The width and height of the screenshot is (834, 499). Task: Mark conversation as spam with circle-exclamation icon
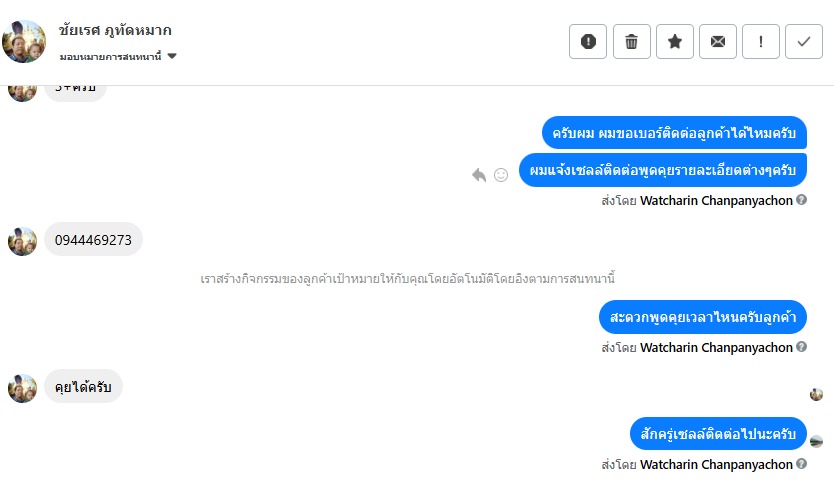click(588, 41)
